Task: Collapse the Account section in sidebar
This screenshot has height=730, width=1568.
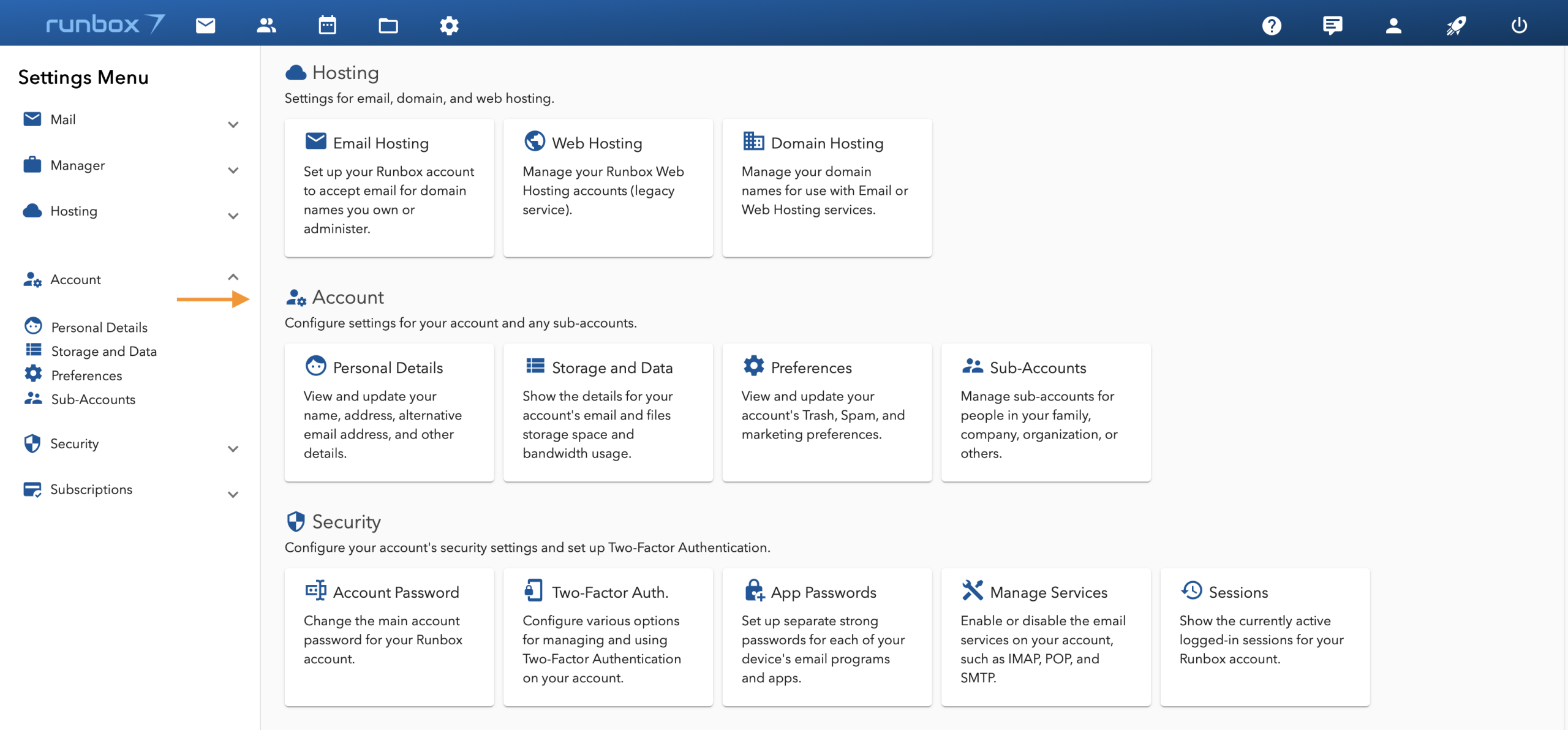Action: tap(233, 277)
